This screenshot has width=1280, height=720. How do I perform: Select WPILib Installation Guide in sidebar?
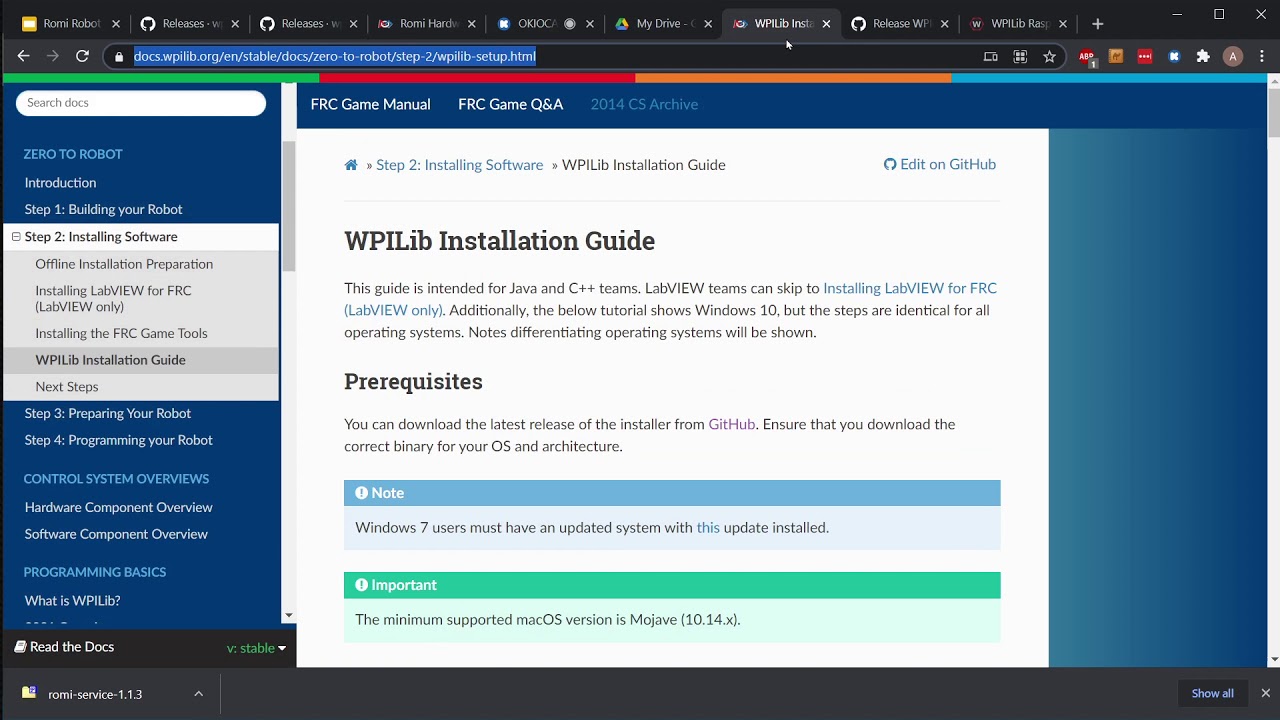tap(110, 360)
